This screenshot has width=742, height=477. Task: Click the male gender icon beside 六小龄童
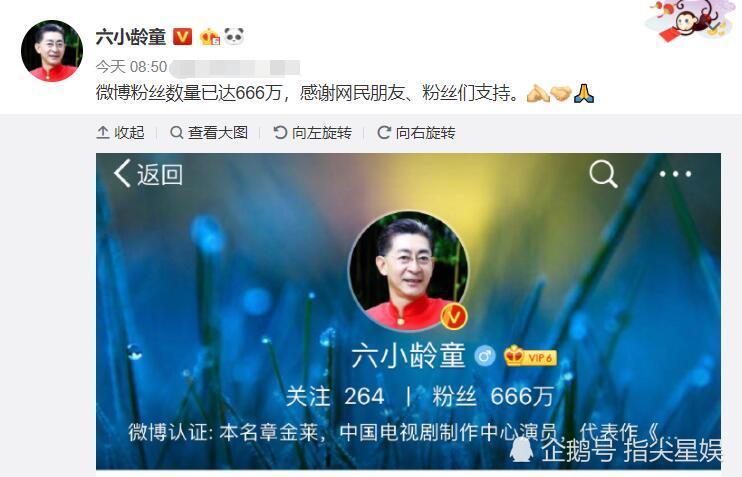tap(485, 356)
